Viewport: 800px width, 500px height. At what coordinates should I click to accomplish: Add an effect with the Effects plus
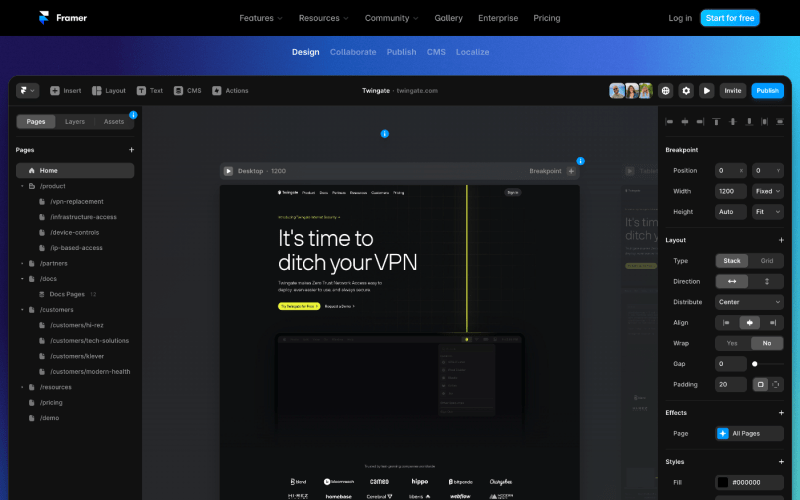point(781,412)
